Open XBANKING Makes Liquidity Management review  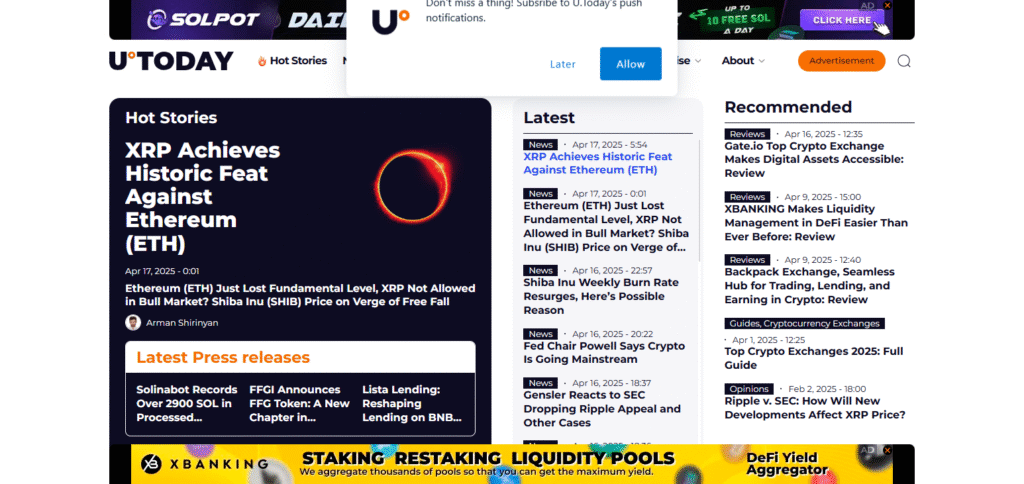click(x=816, y=223)
